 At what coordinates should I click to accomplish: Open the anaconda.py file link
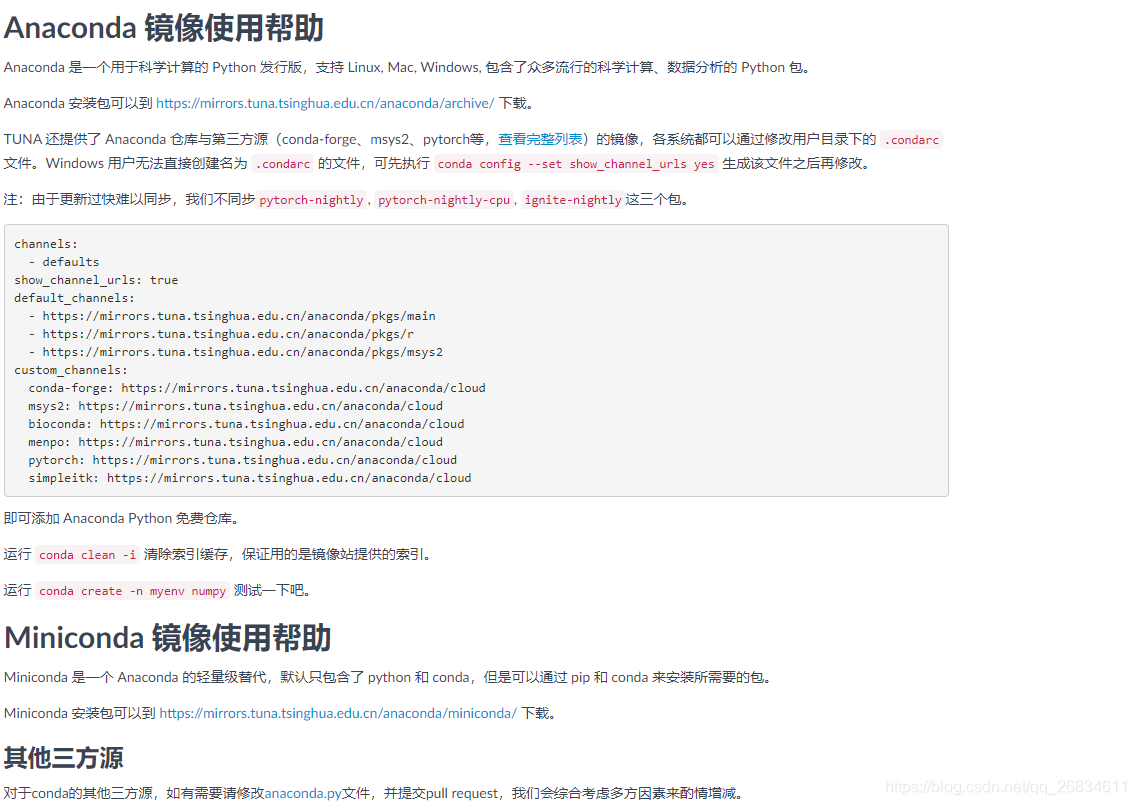(303, 793)
